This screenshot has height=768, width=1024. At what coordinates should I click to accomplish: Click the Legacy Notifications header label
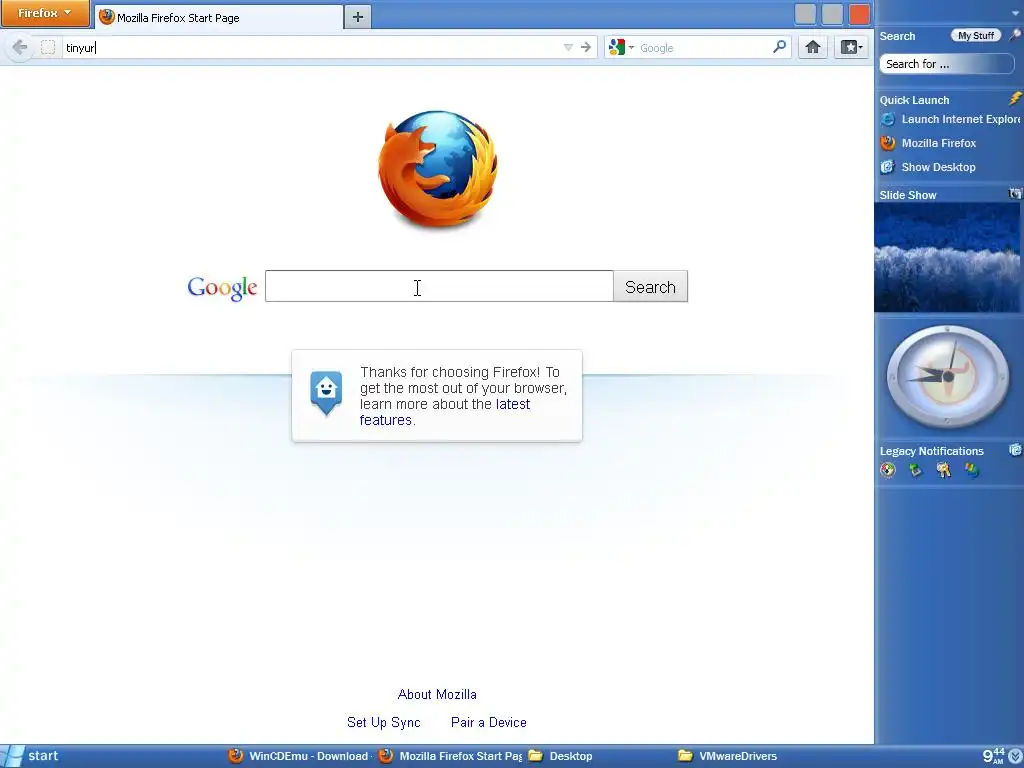(931, 451)
